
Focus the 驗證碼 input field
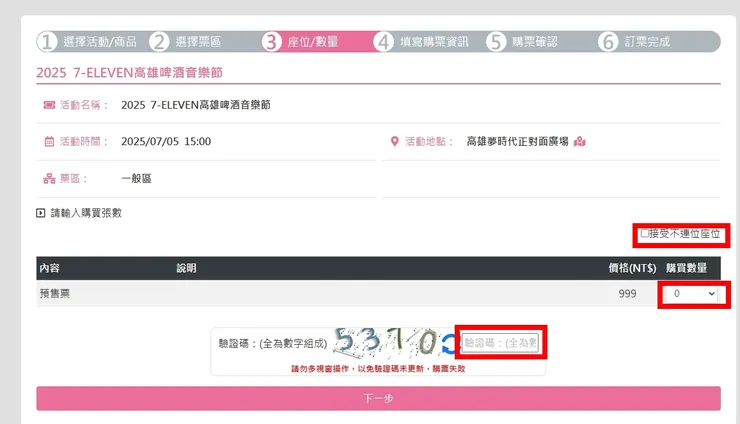(x=500, y=343)
